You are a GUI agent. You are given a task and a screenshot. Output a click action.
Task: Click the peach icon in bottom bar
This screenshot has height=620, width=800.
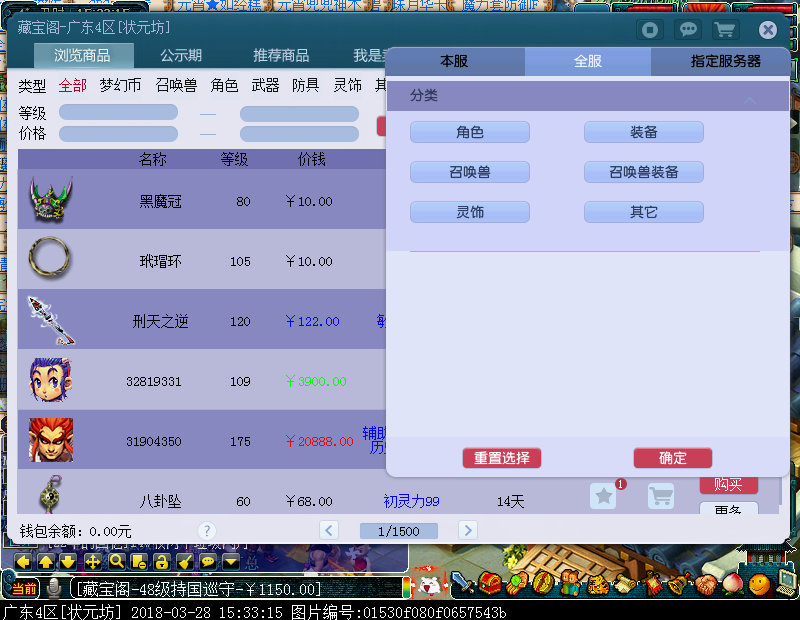[x=733, y=583]
